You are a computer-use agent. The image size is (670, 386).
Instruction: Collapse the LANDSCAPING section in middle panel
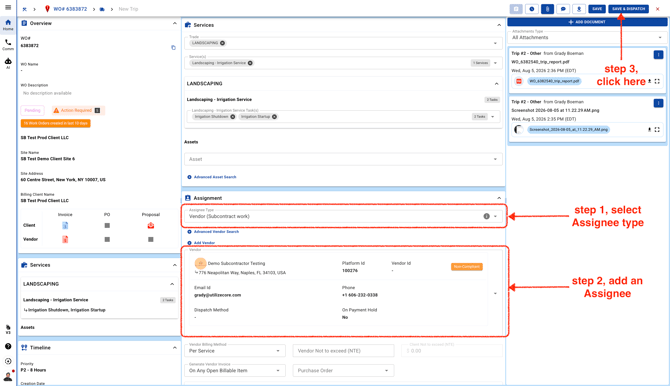(x=497, y=84)
